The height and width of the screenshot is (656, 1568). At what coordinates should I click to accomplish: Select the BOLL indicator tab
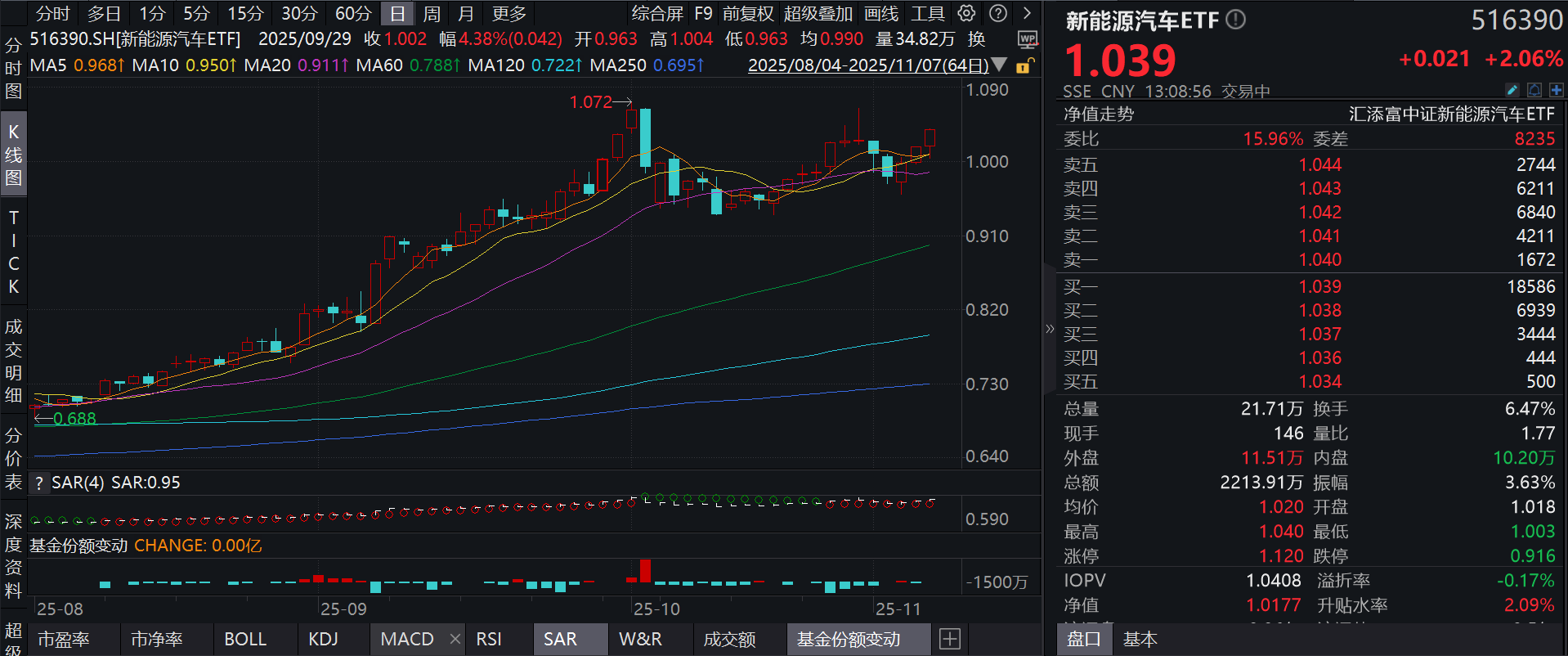245,639
